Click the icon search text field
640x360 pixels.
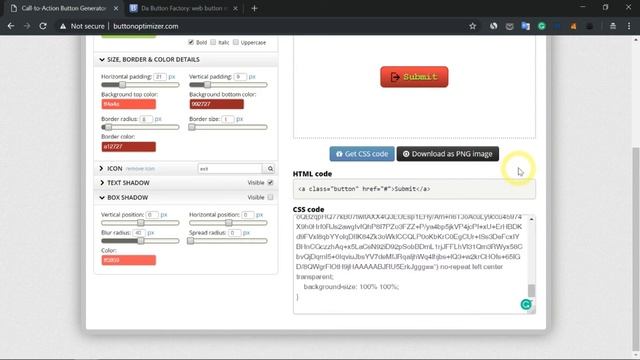point(230,169)
